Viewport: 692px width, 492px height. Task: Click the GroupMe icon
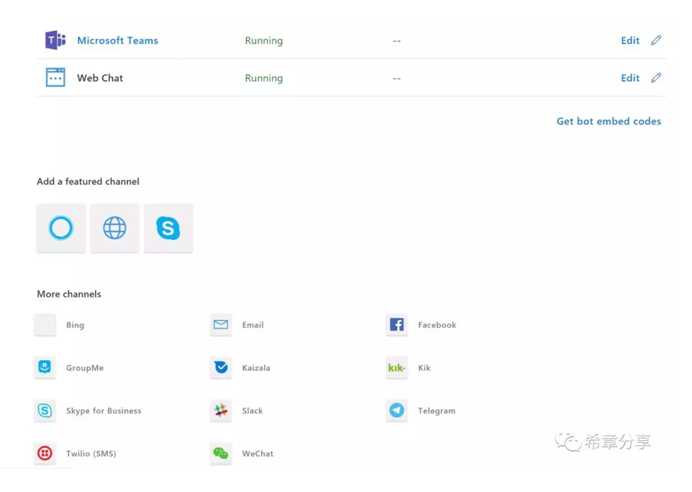[45, 368]
